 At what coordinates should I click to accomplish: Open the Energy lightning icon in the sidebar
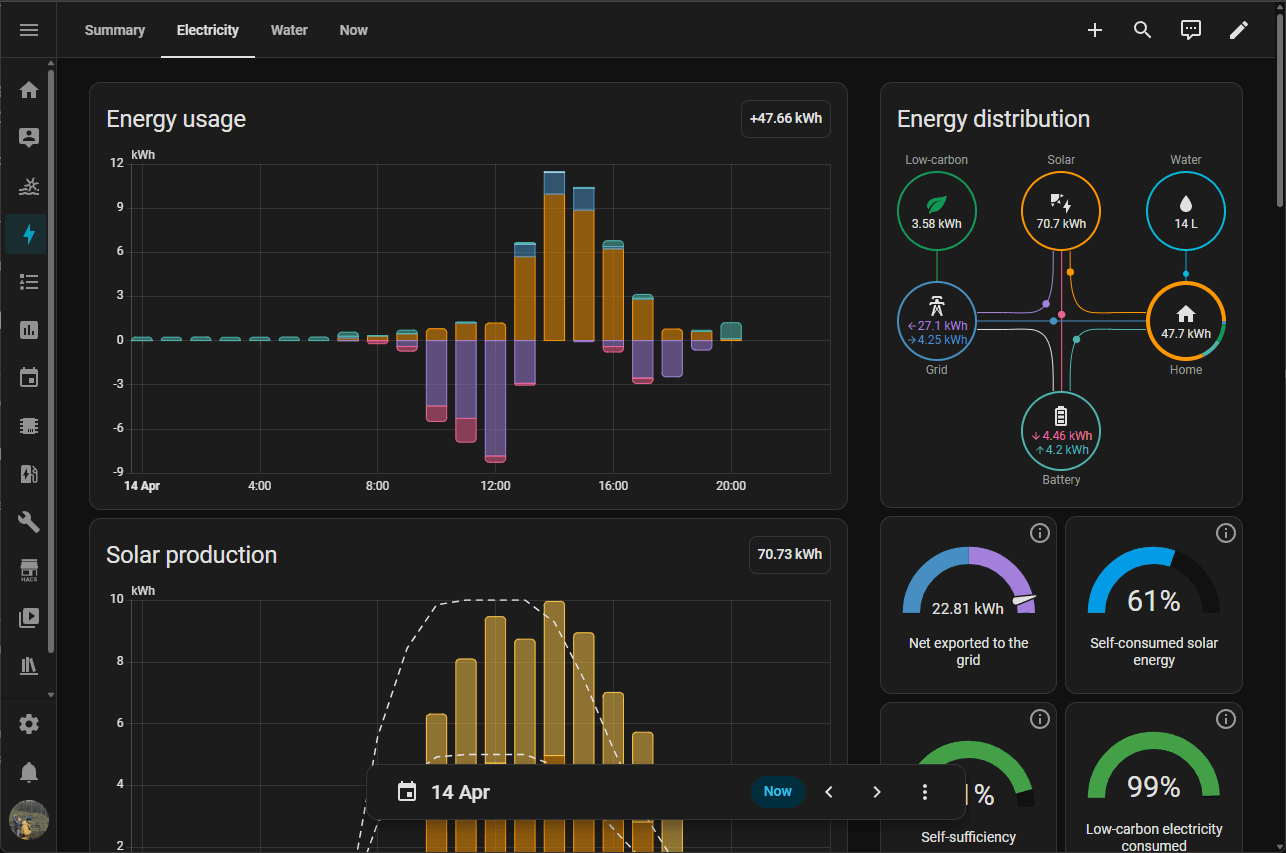28,234
